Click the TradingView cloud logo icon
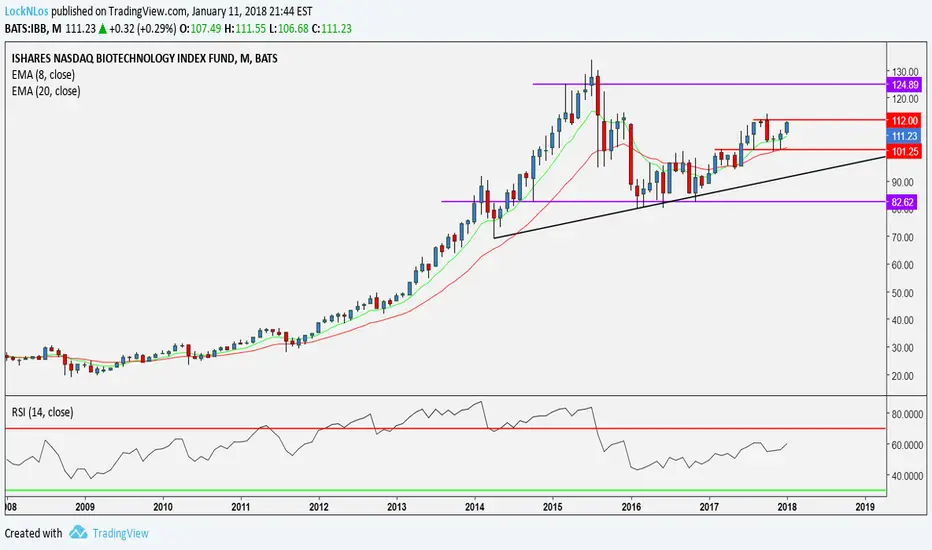 [x=78, y=532]
